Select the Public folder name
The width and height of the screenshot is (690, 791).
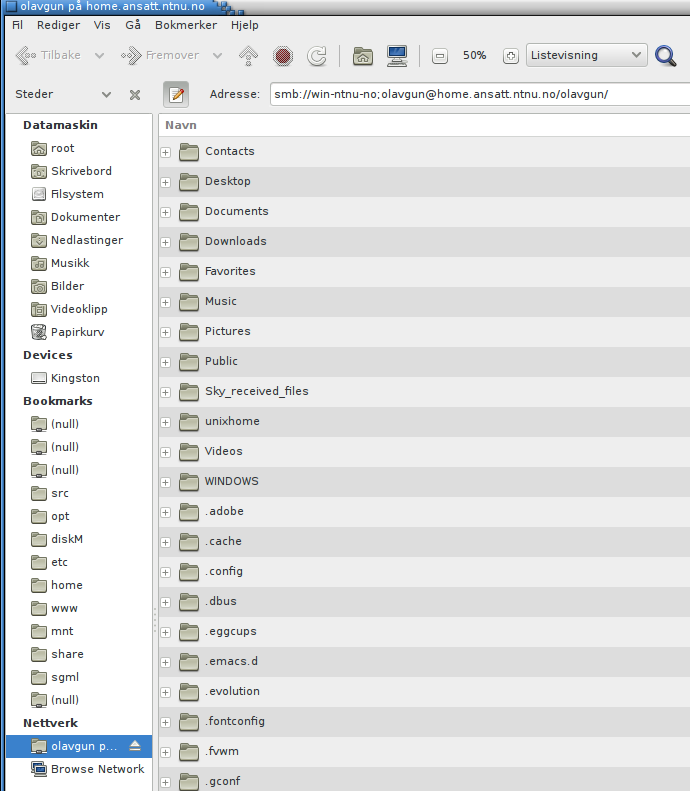click(221, 361)
